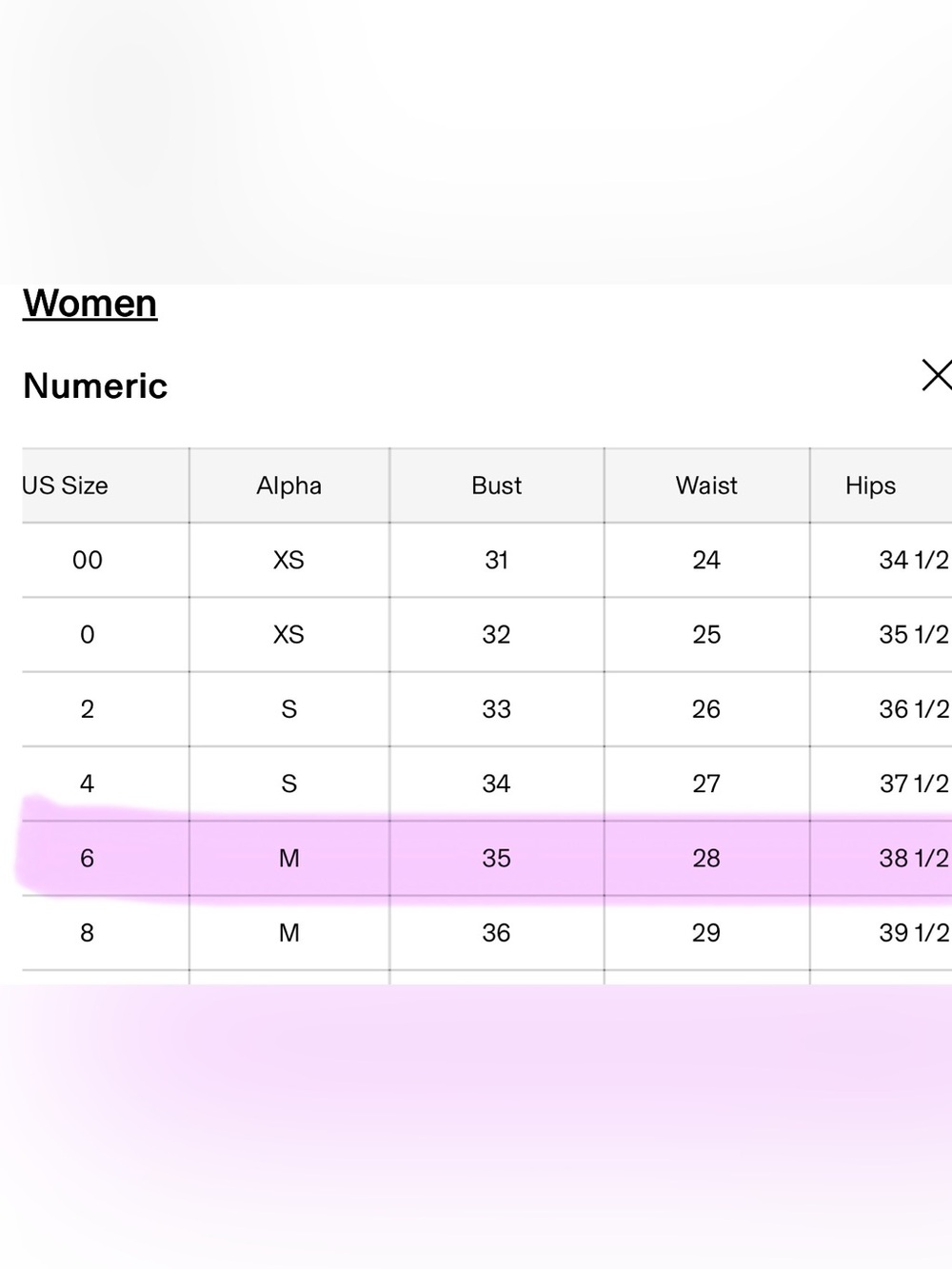Screen dimensions: 952x1269
Task: Select bust value 33
Action: [497, 709]
